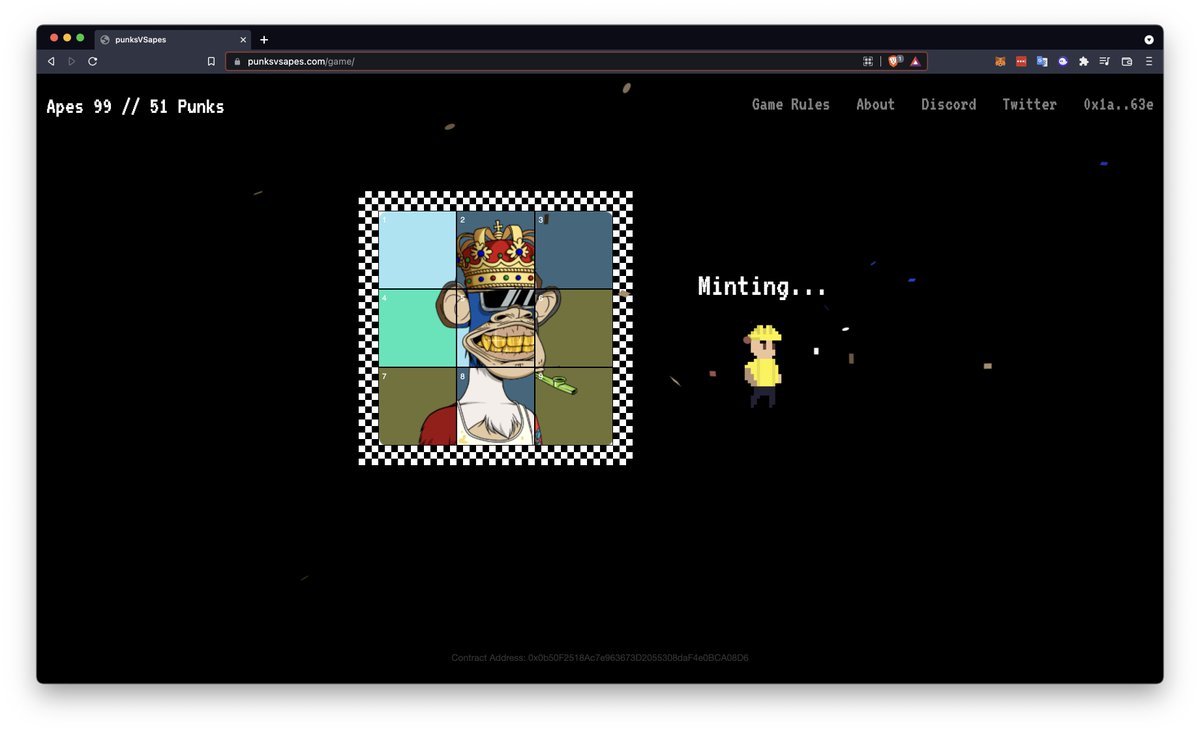Click the red password manager extension icon

1021,61
